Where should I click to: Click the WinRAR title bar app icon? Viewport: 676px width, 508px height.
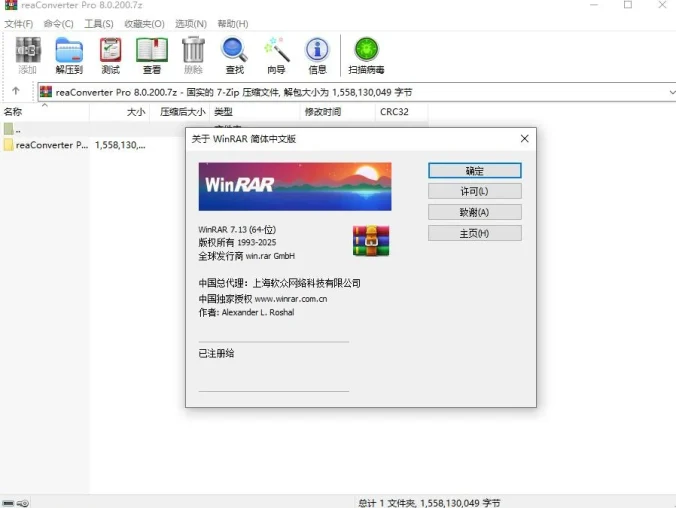click(x=11, y=5)
